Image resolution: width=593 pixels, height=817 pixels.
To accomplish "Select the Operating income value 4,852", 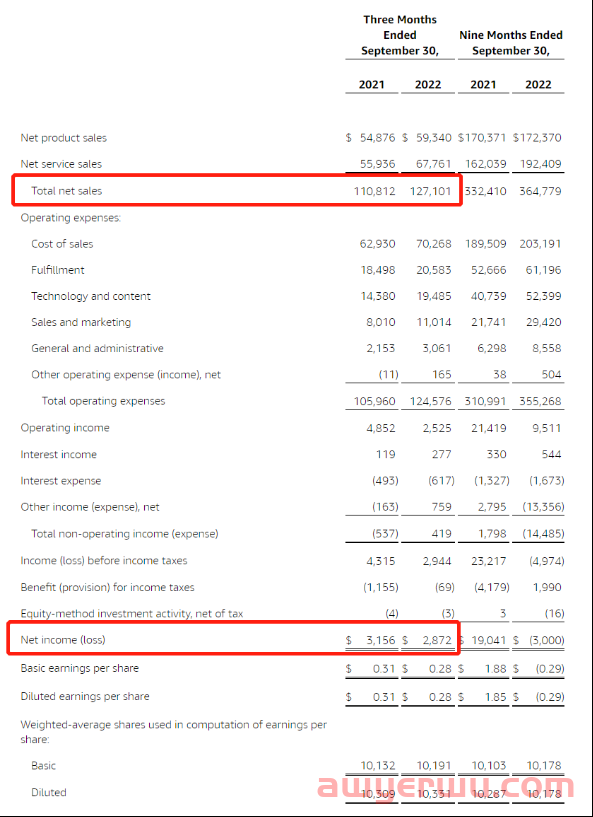I will [380, 428].
